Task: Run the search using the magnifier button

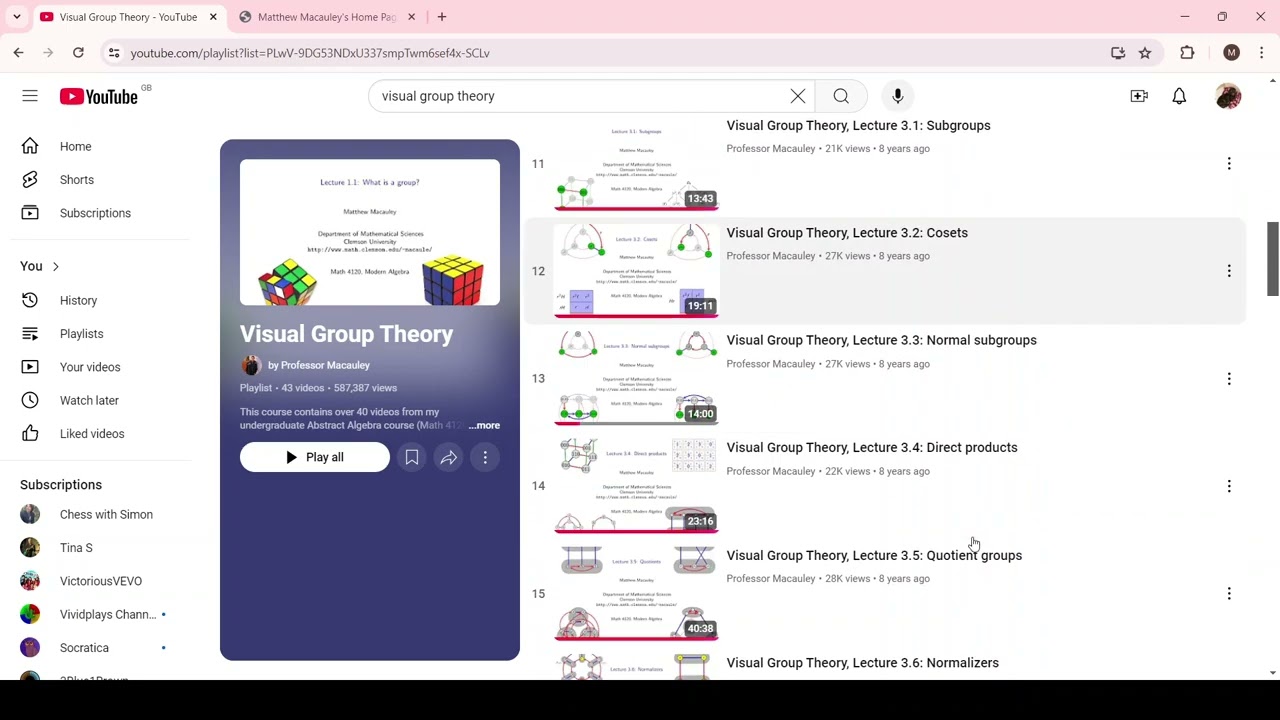Action: click(x=841, y=96)
